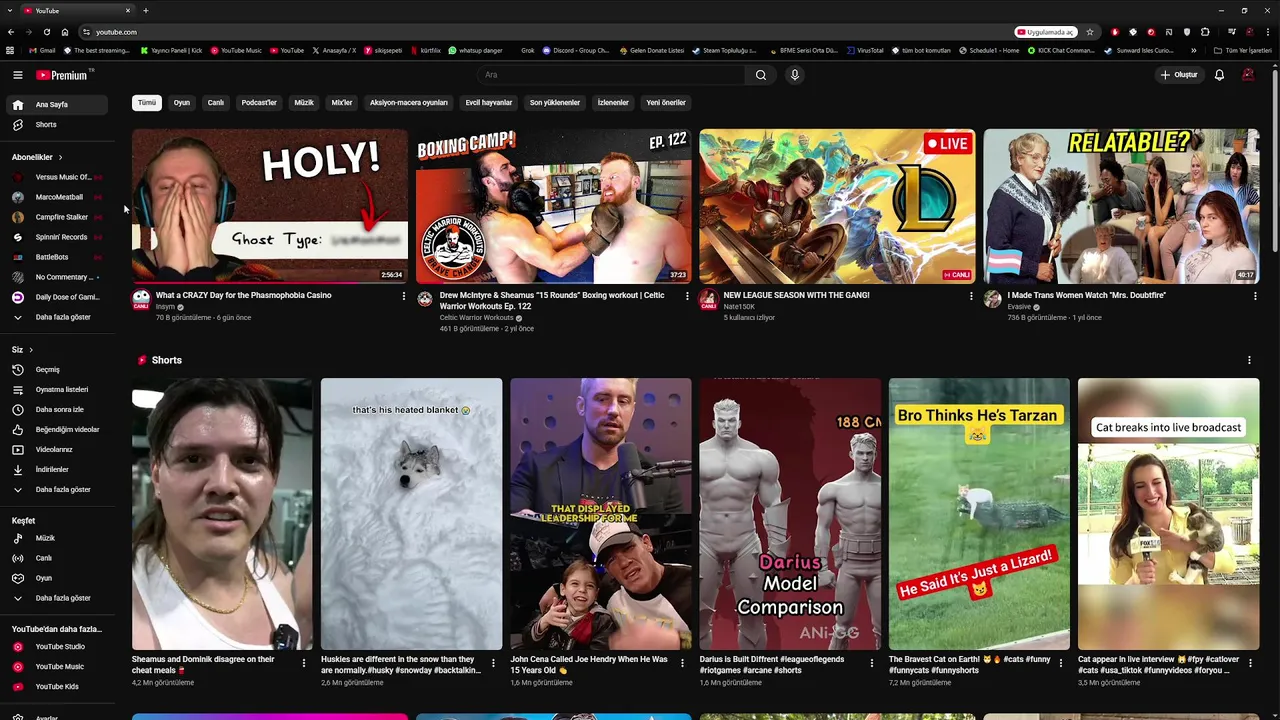
Task: Open the Gmail bookmark
Action: point(42,50)
